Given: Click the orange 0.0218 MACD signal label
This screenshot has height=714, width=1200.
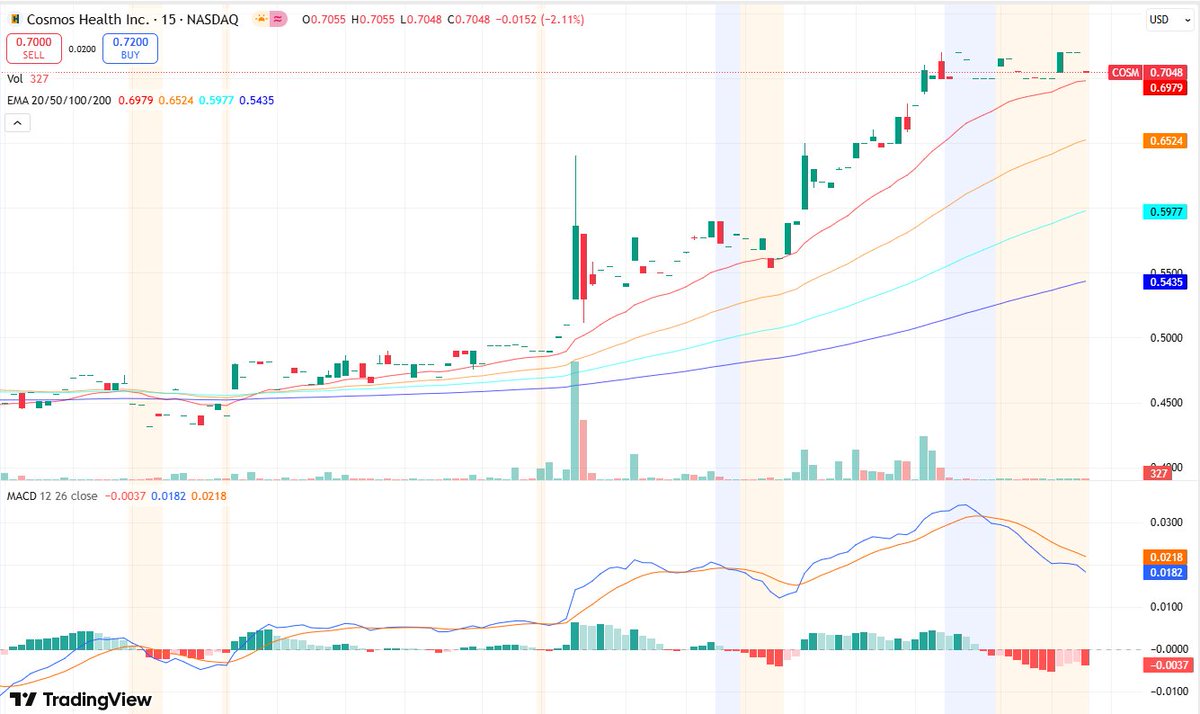Looking at the screenshot, I should 1165,555.
